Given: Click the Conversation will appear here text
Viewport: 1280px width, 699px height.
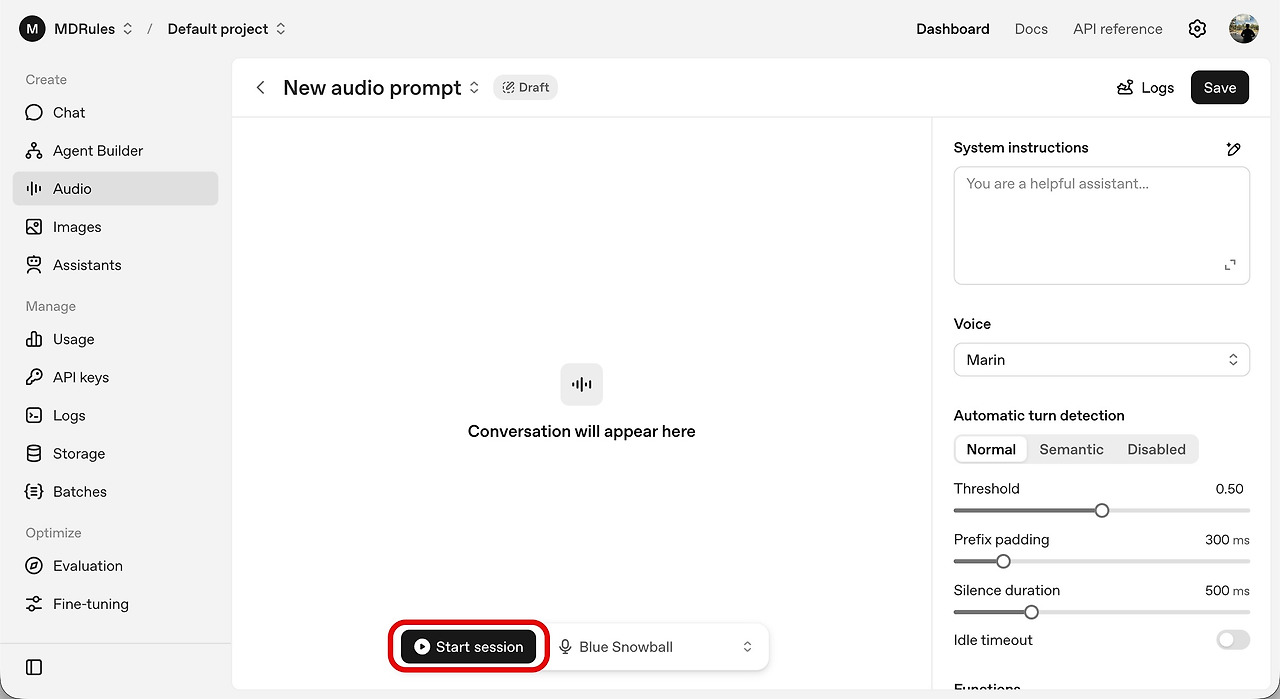Looking at the screenshot, I should [582, 432].
